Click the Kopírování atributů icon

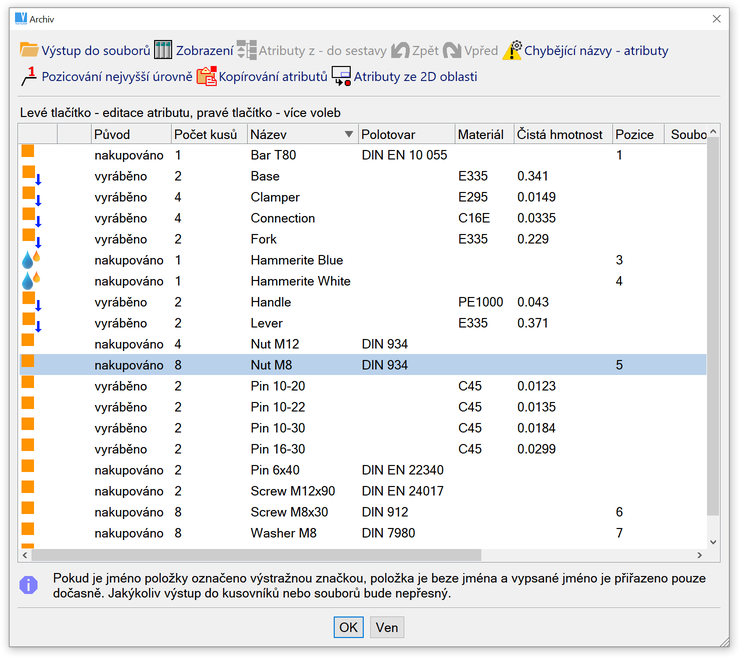click(x=207, y=76)
